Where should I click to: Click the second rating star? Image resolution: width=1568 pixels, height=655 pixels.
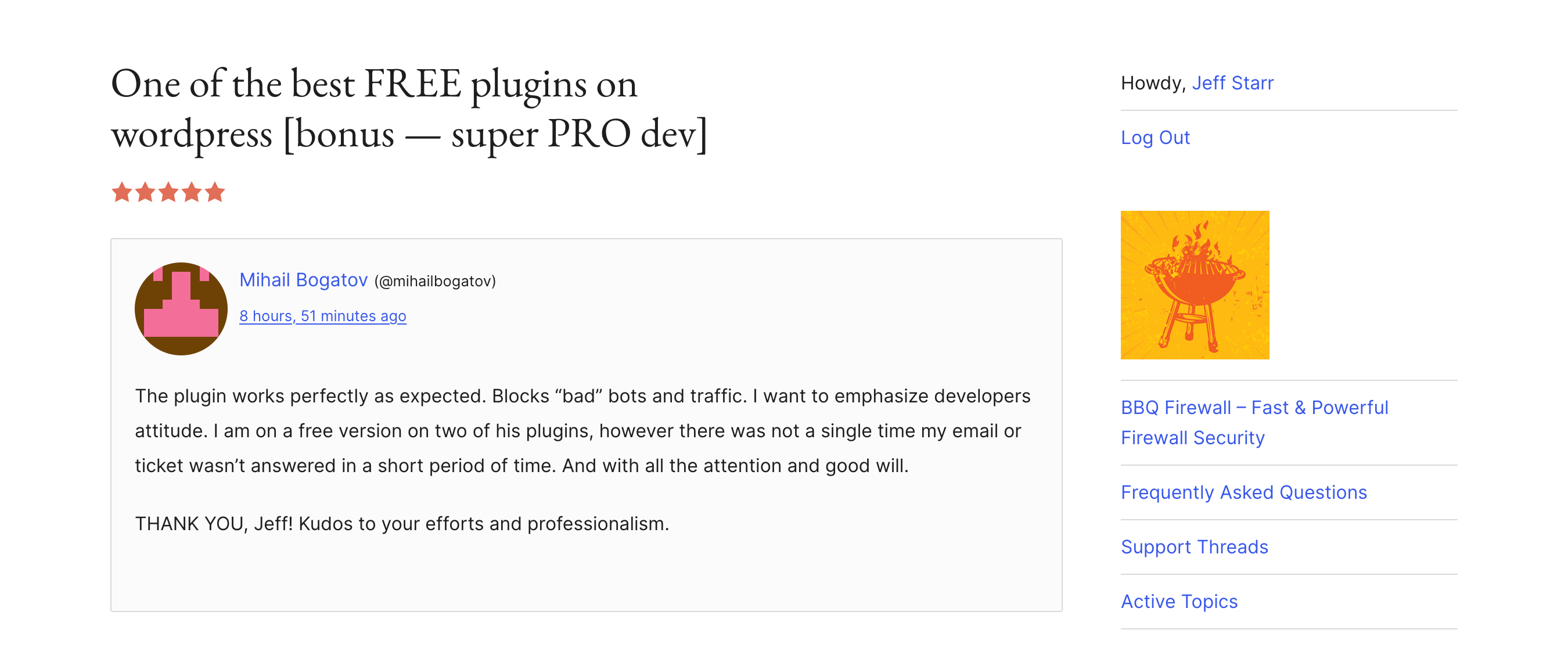point(146,192)
